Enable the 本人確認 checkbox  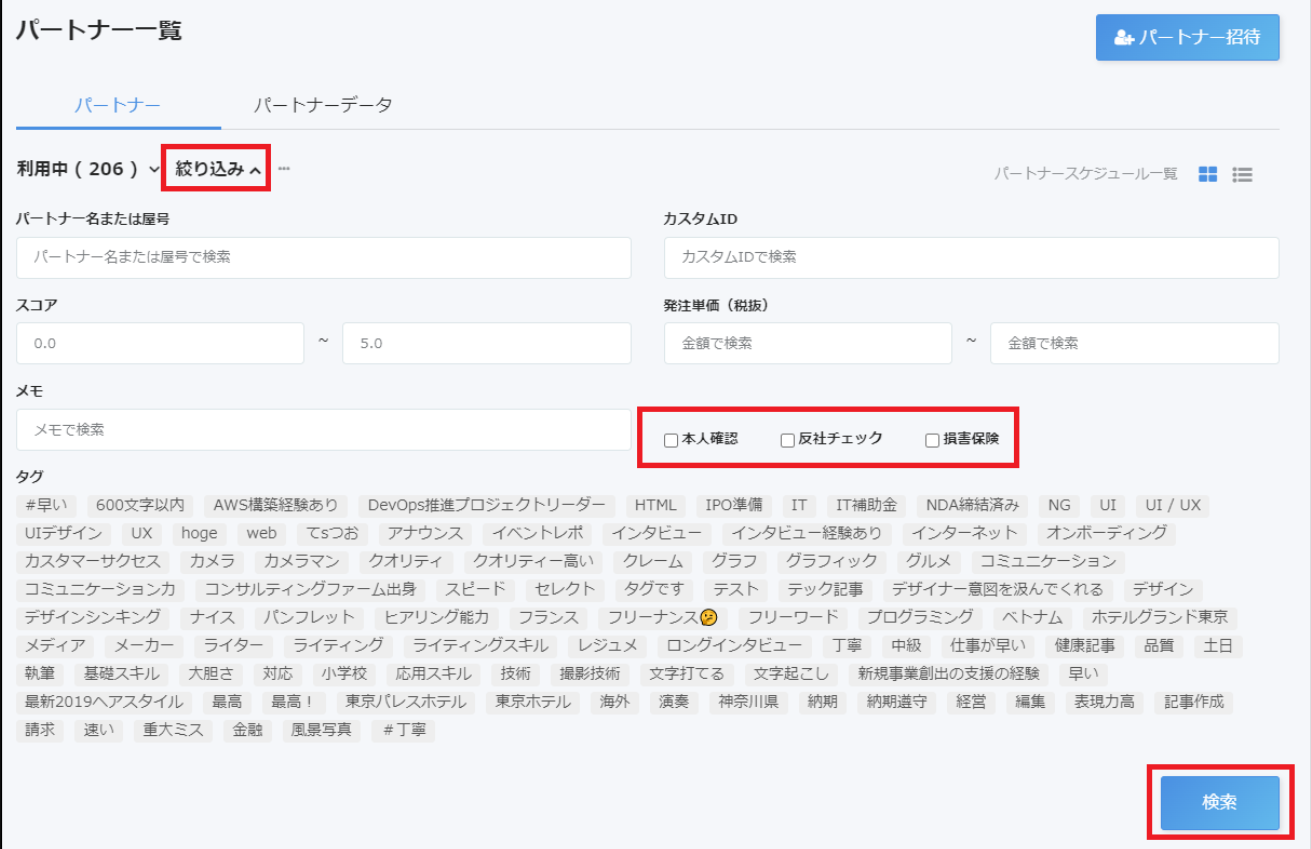coord(671,440)
